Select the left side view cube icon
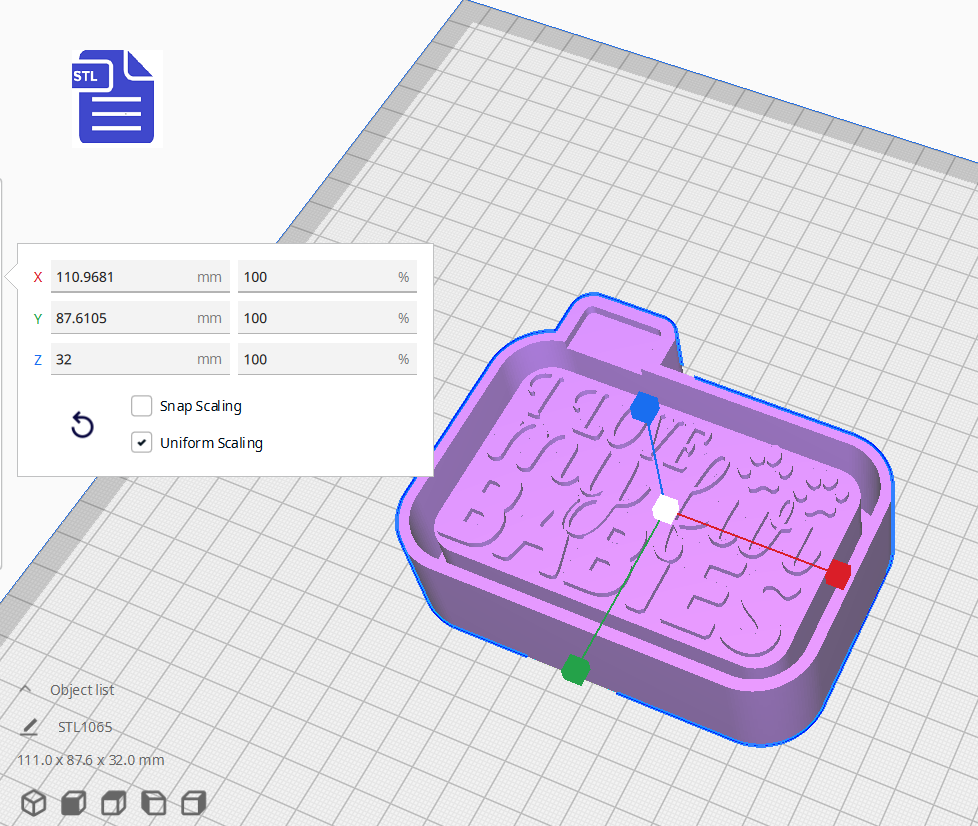The width and height of the screenshot is (978, 826). (x=153, y=802)
